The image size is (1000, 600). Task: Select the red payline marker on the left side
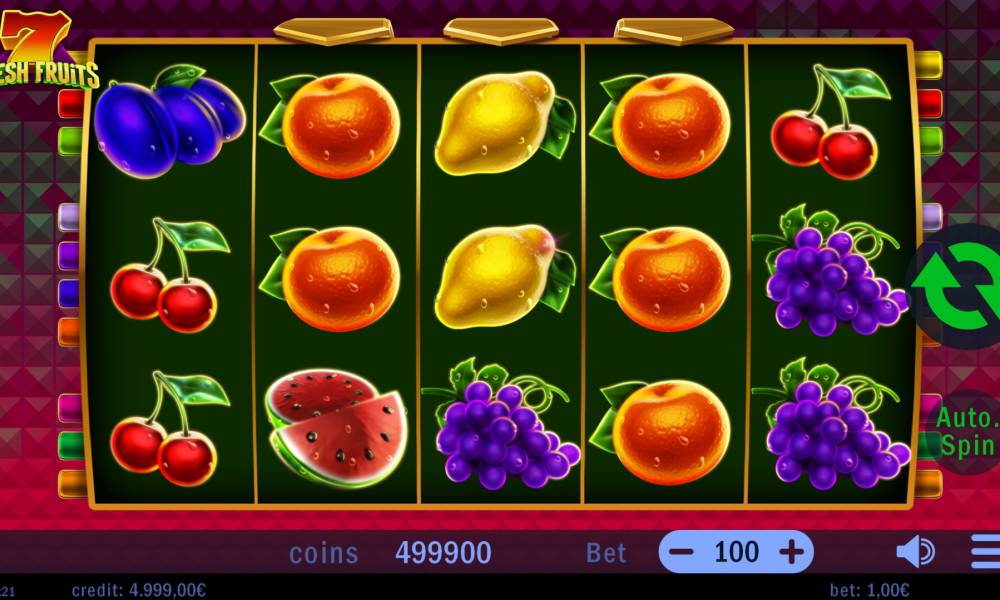click(x=71, y=104)
